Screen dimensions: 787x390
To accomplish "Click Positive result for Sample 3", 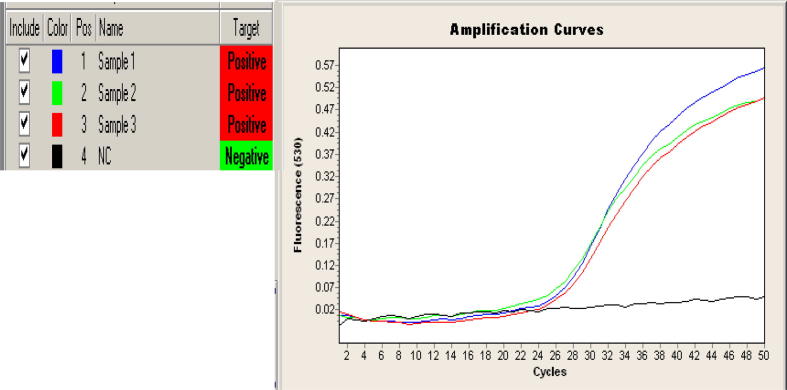I will click(246, 124).
